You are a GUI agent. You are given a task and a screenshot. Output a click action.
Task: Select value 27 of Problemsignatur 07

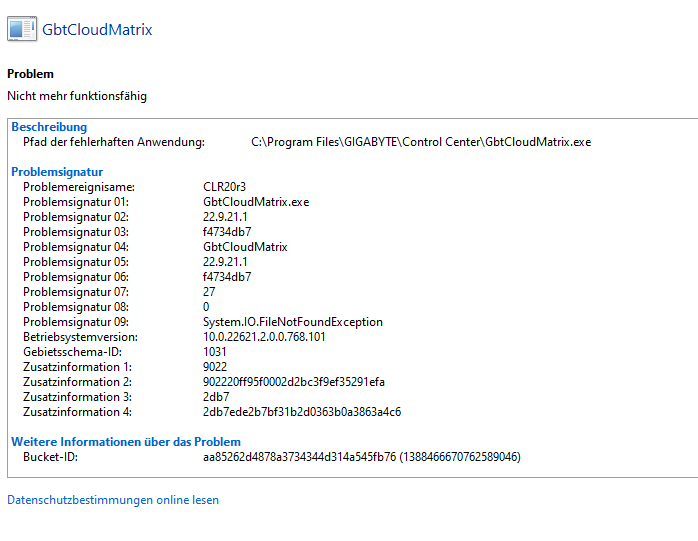pyautogui.click(x=209, y=292)
